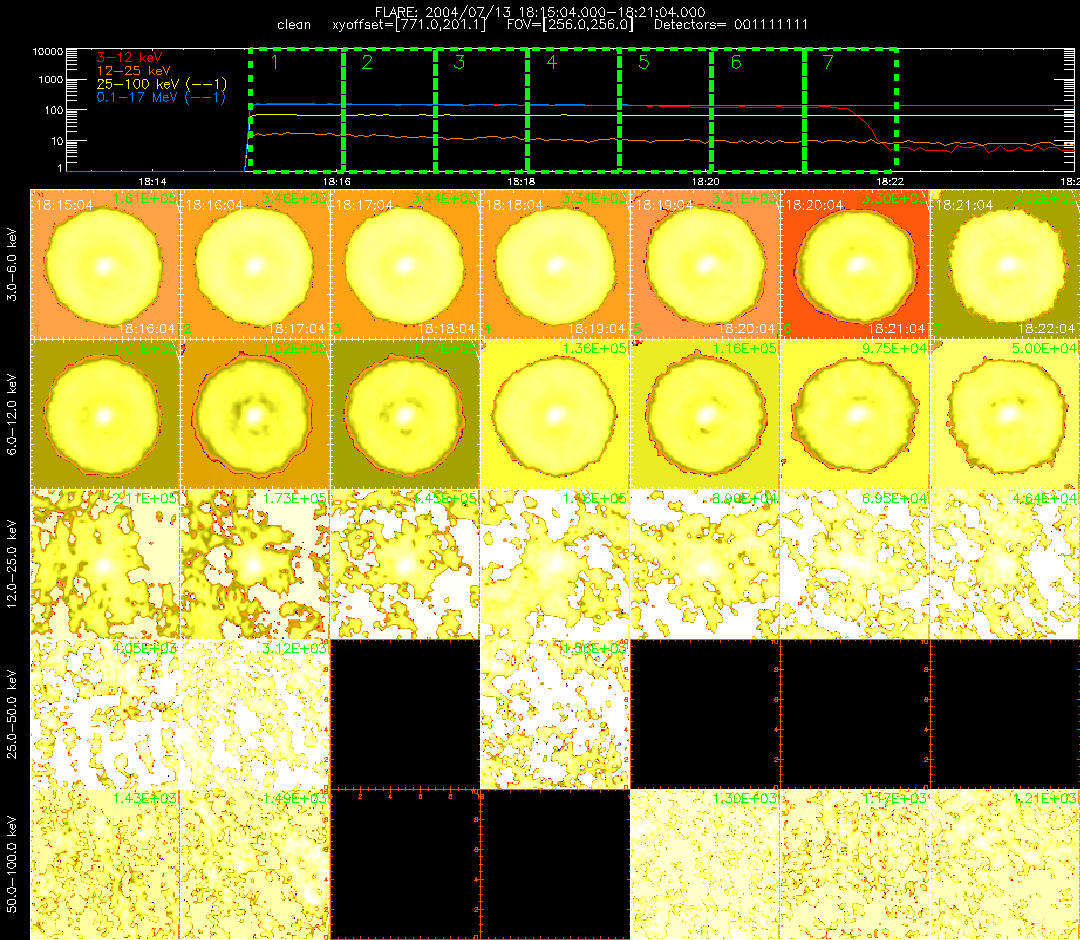1080x940 pixels.
Task: Click the FLARE date and time title
Action: pos(540,12)
